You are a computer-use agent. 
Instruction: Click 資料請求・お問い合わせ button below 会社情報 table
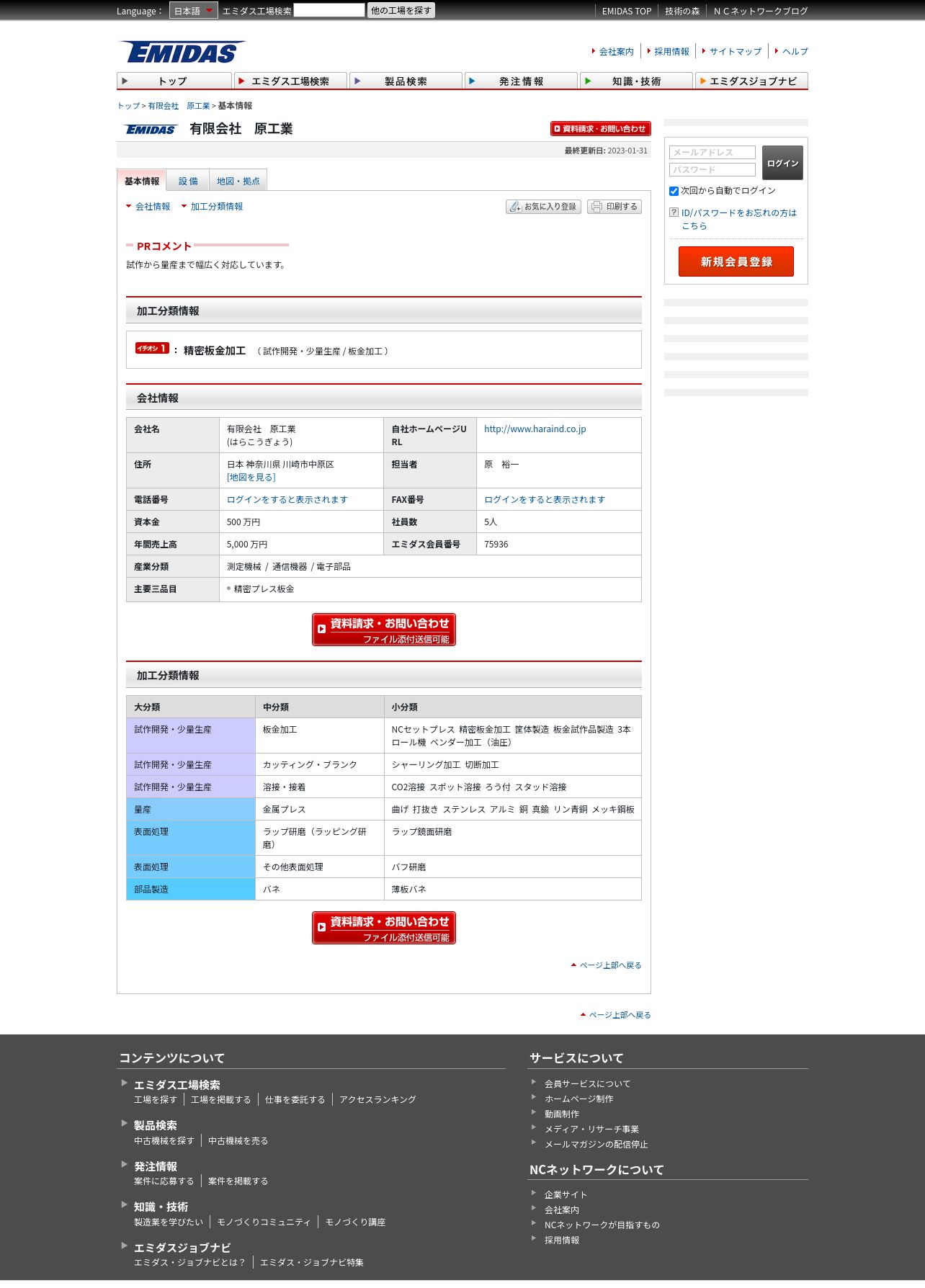[384, 630]
